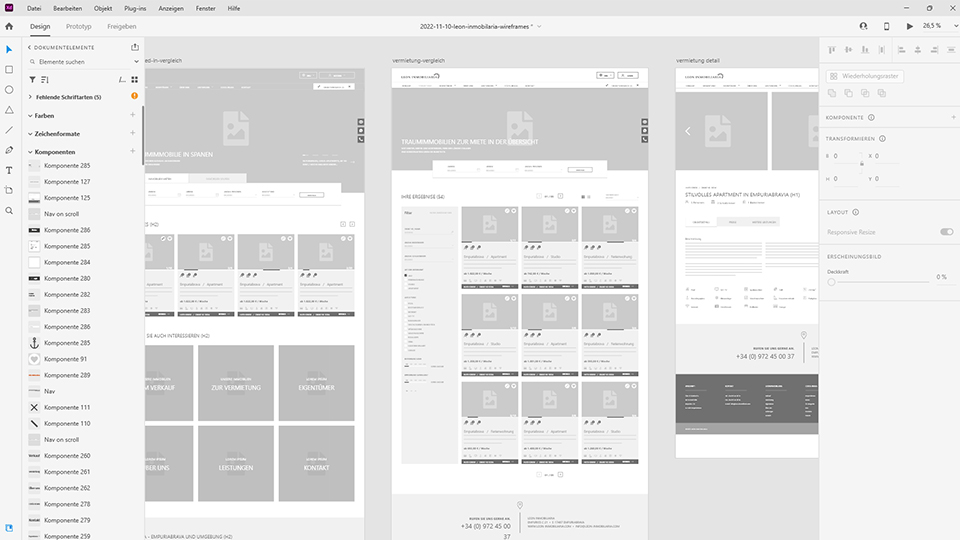Open the filter assets option

pos(32,79)
